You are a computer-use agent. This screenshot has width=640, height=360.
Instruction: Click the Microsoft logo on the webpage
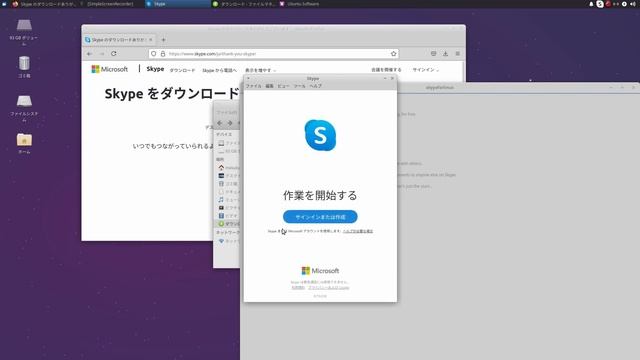tap(109, 69)
